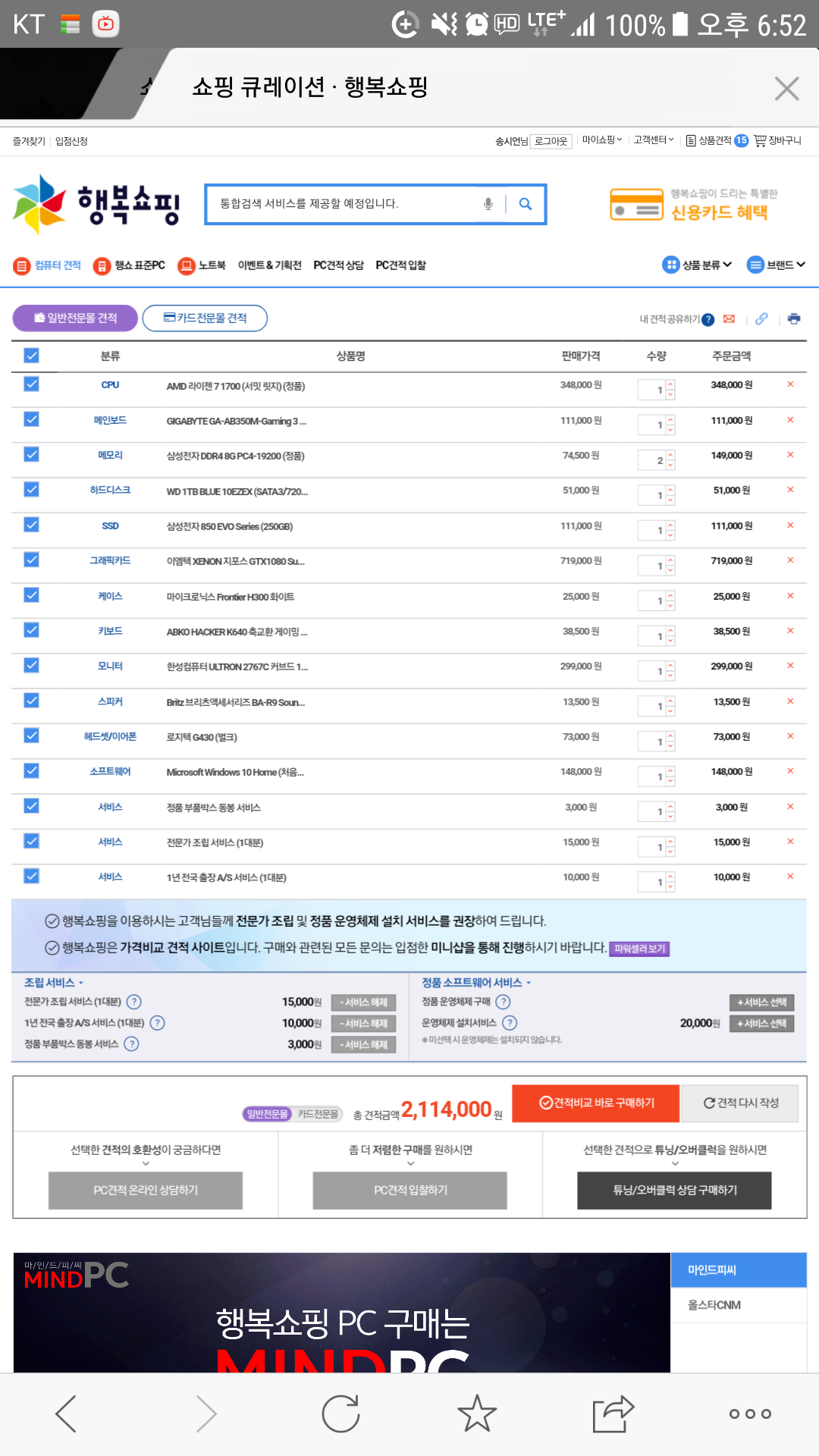Uncheck the SSD row checkbox

[x=31, y=524]
